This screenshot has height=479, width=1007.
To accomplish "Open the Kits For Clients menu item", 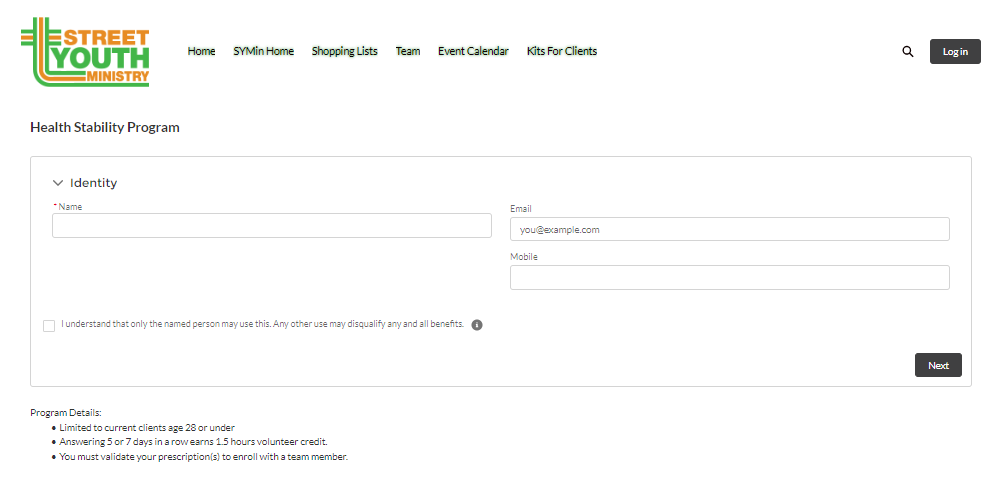I will [562, 51].
